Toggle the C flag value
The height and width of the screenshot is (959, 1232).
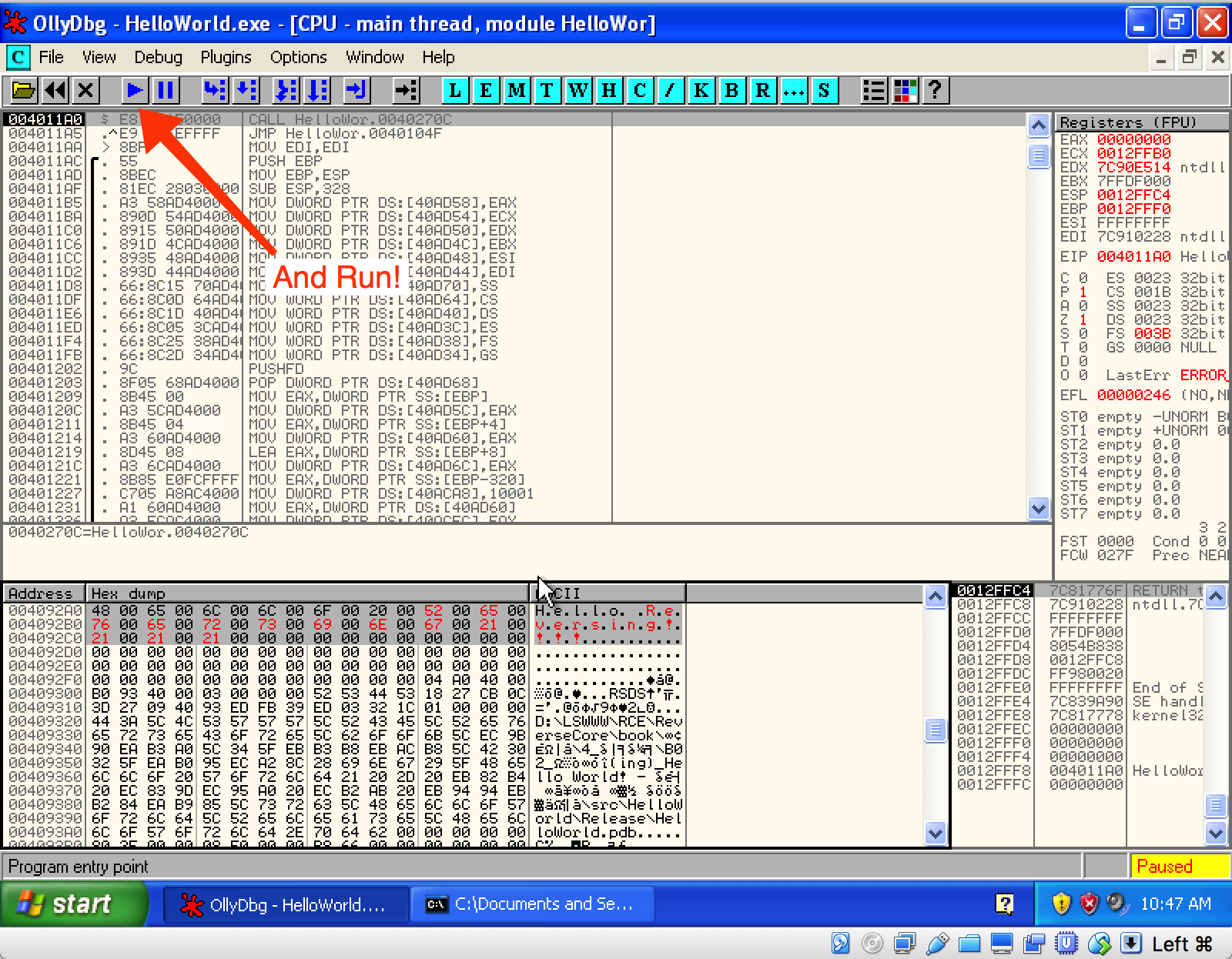coord(1083,278)
